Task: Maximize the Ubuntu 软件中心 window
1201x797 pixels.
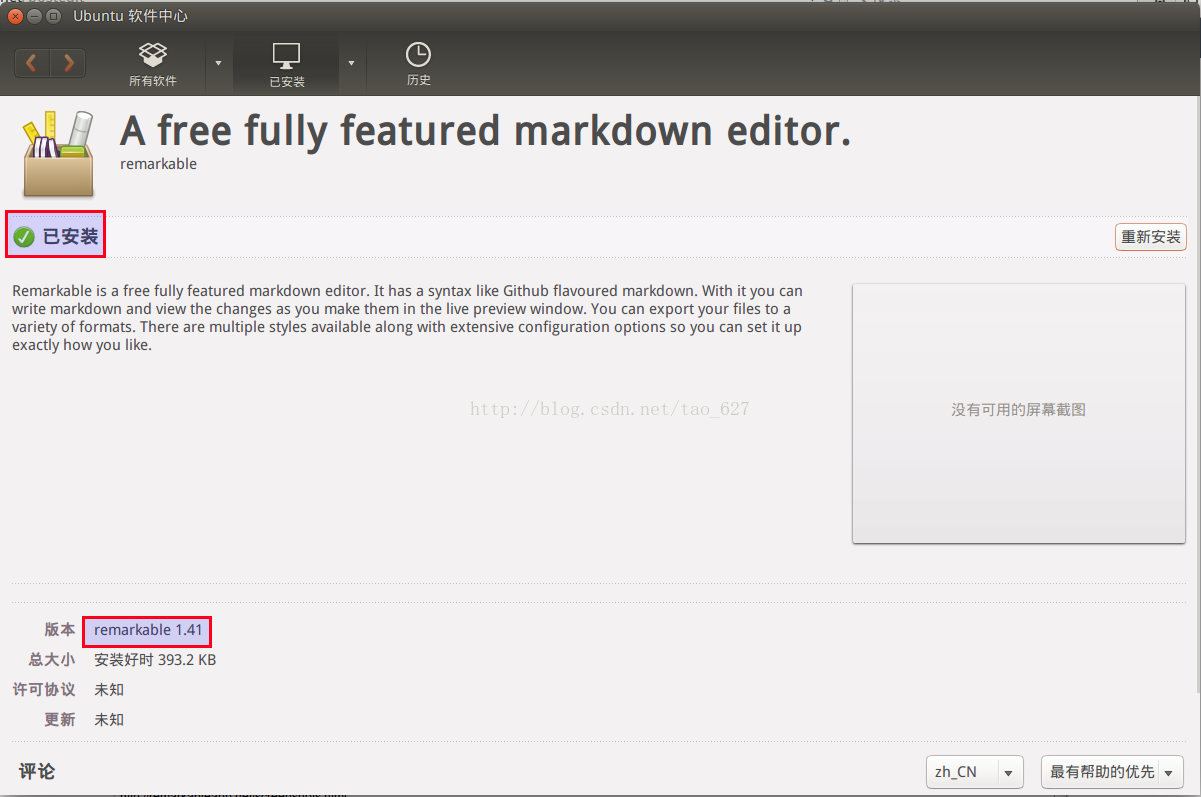Action: click(x=53, y=16)
